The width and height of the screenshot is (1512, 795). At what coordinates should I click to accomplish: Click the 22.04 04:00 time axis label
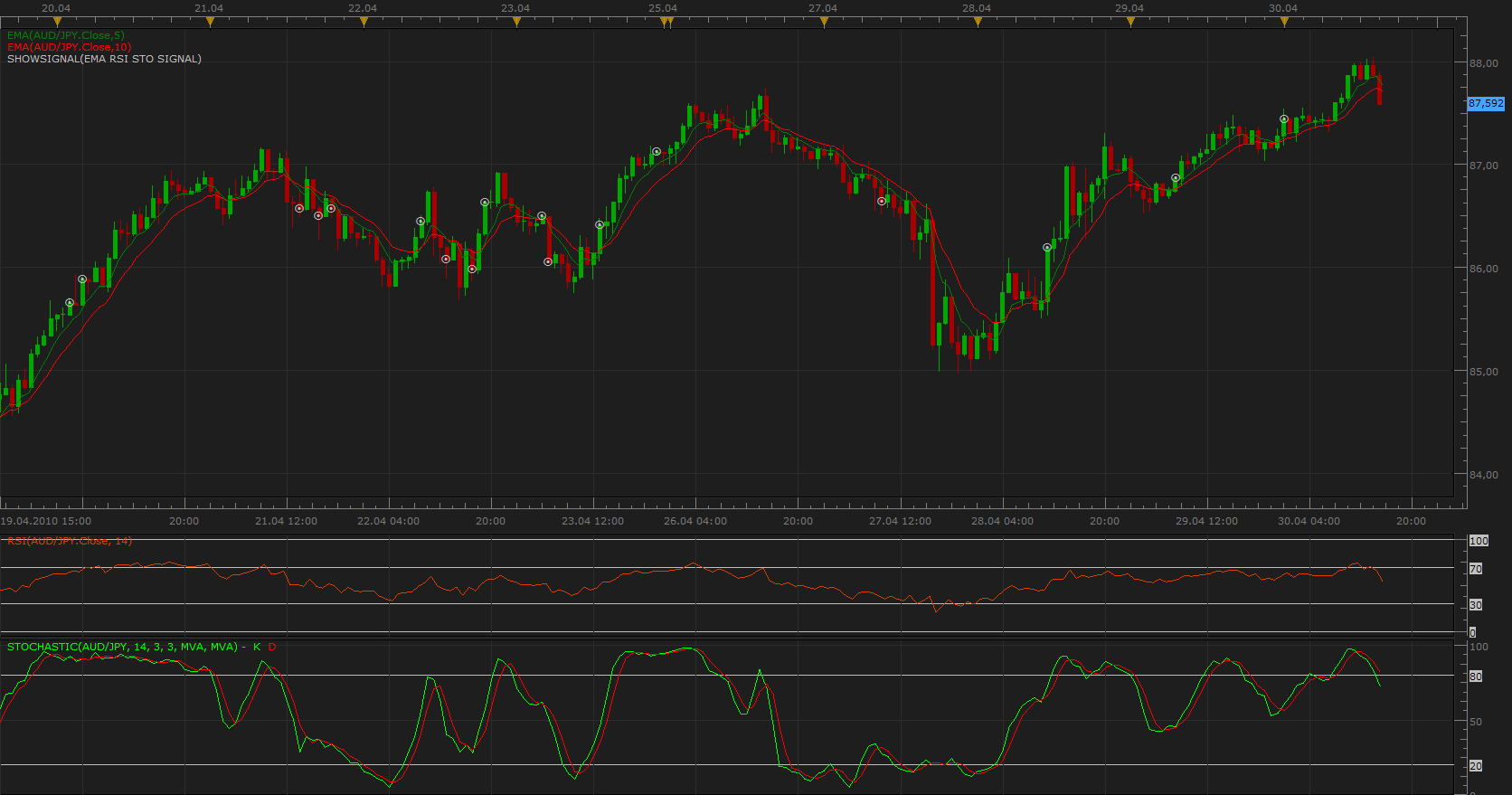(x=388, y=521)
